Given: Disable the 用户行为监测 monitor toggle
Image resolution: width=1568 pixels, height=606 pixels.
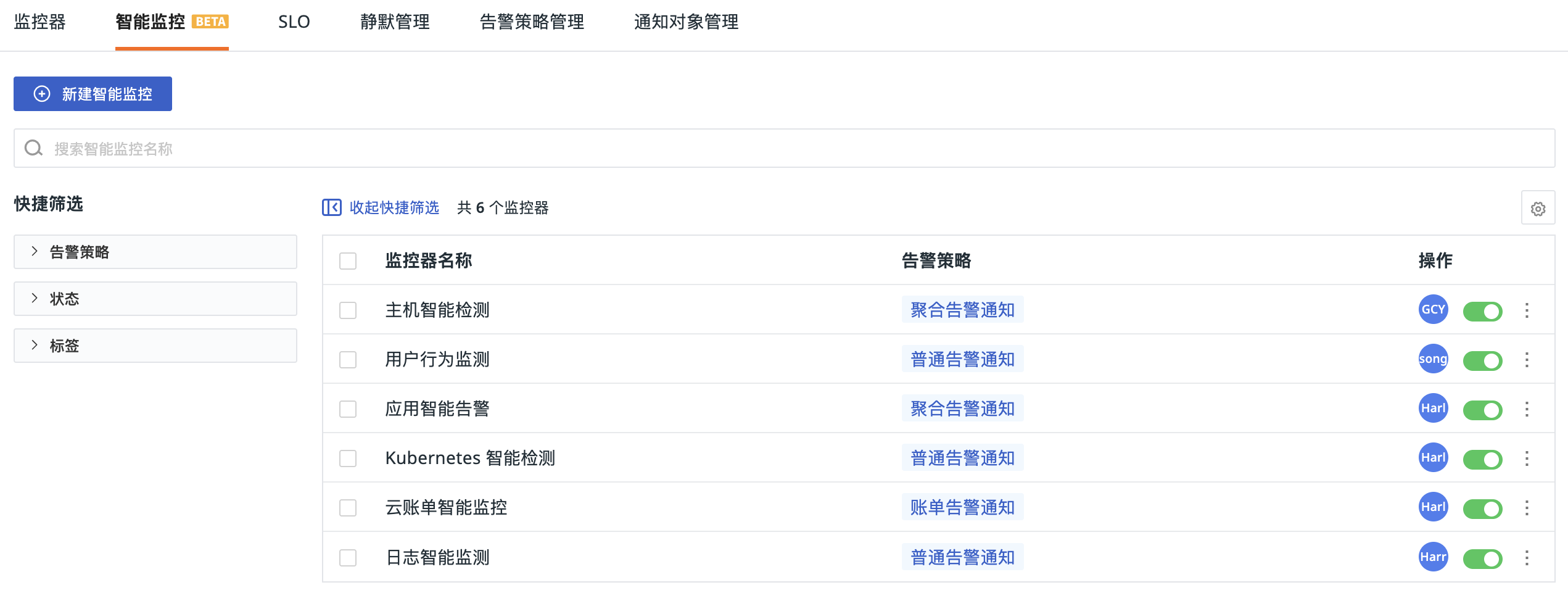Looking at the screenshot, I should click(x=1482, y=360).
